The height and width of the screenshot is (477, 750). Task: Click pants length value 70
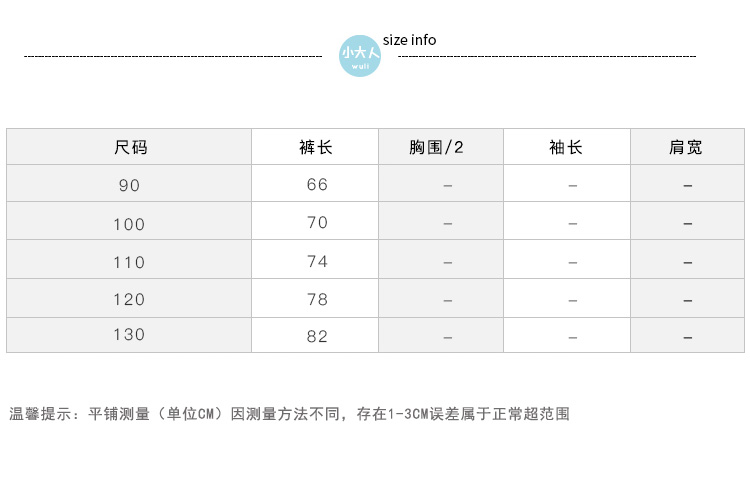[317, 223]
